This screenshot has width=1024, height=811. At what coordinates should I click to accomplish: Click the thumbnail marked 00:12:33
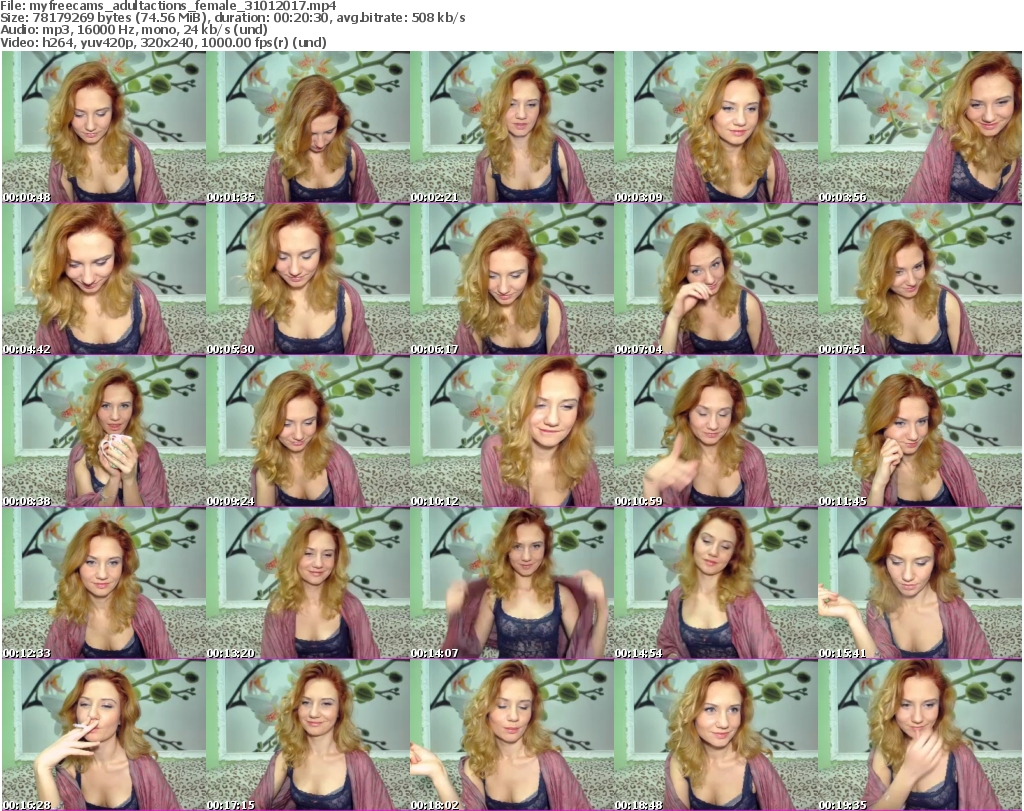(x=104, y=583)
